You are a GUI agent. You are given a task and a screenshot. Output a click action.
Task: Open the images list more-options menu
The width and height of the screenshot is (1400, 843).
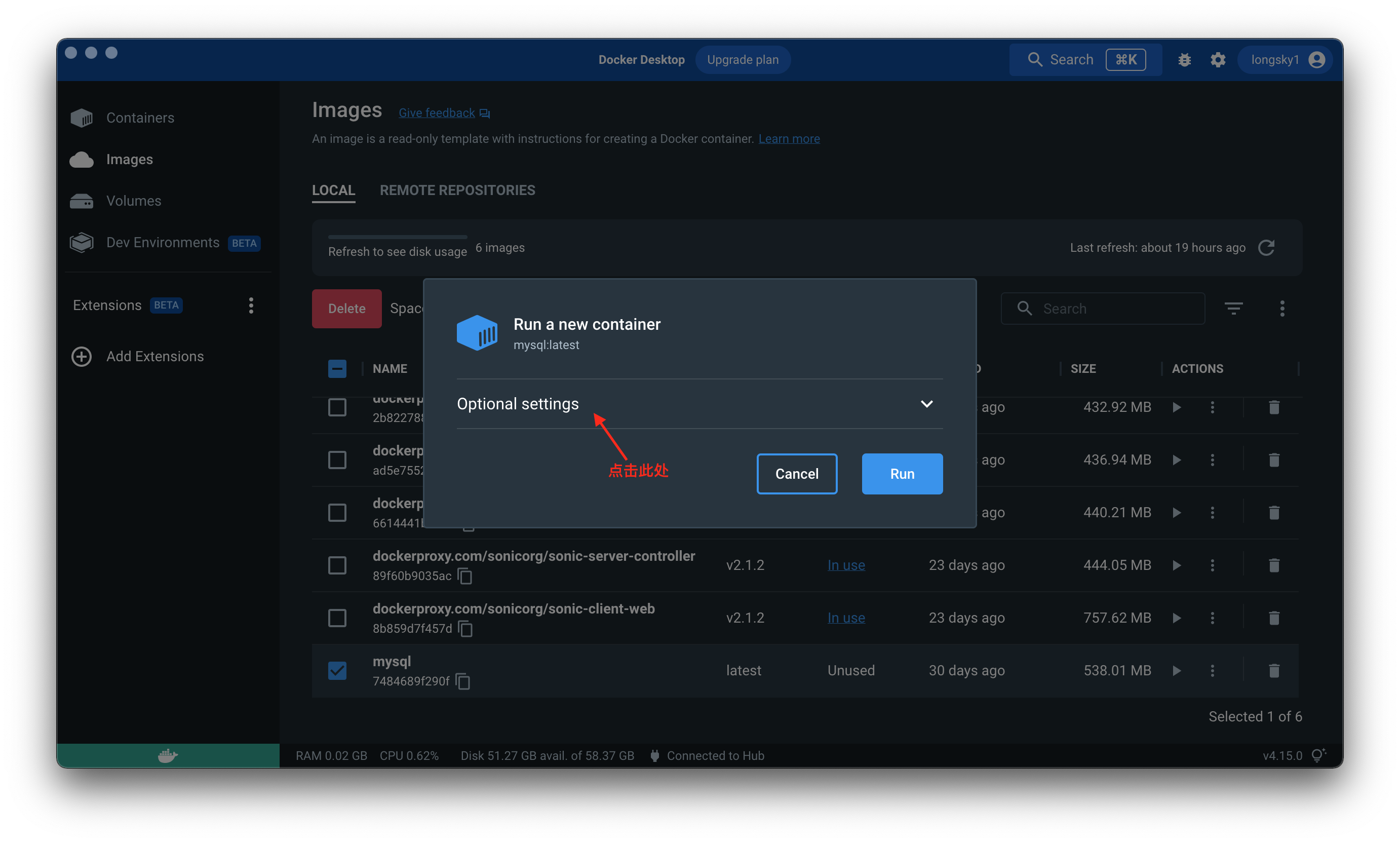click(1282, 309)
